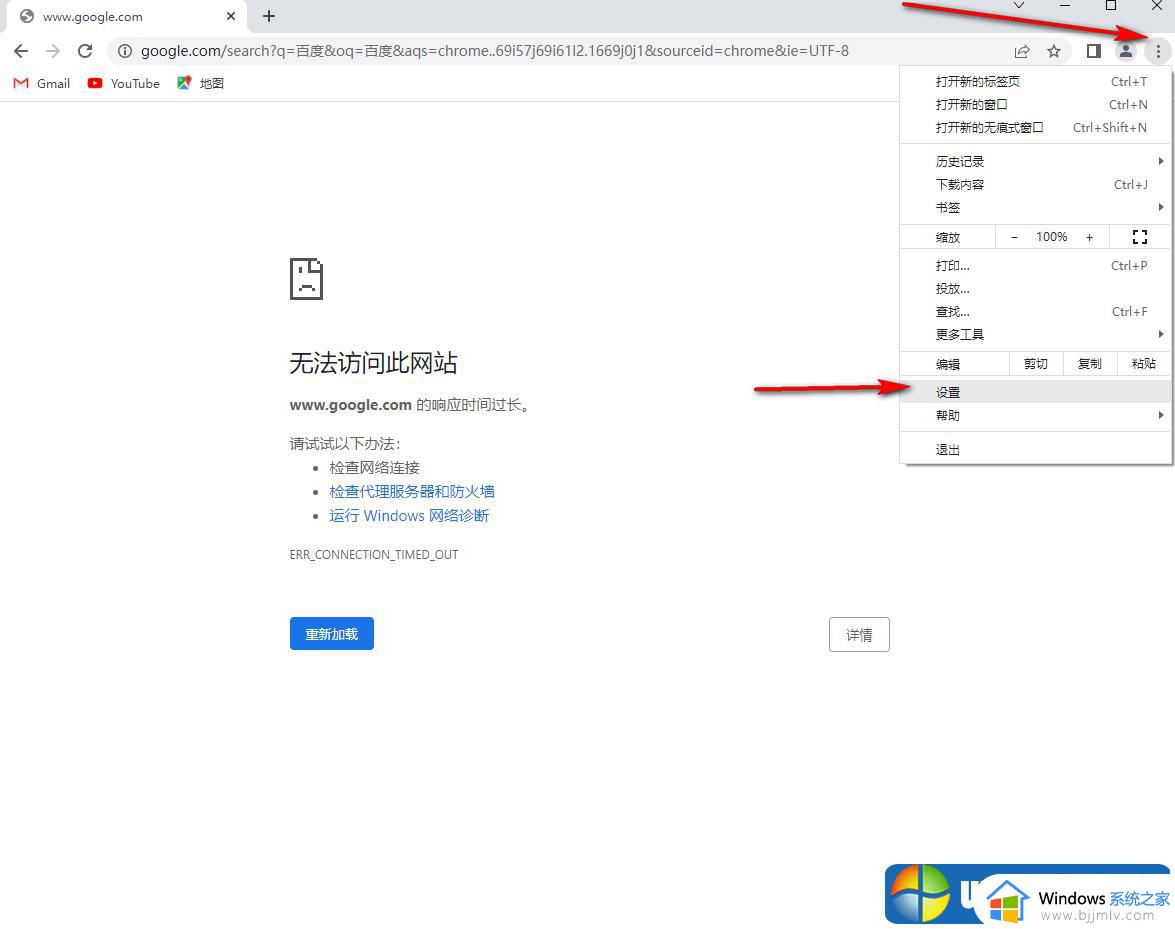1175x929 pixels.
Task: Open the YouTube bookmark
Action: click(x=124, y=83)
